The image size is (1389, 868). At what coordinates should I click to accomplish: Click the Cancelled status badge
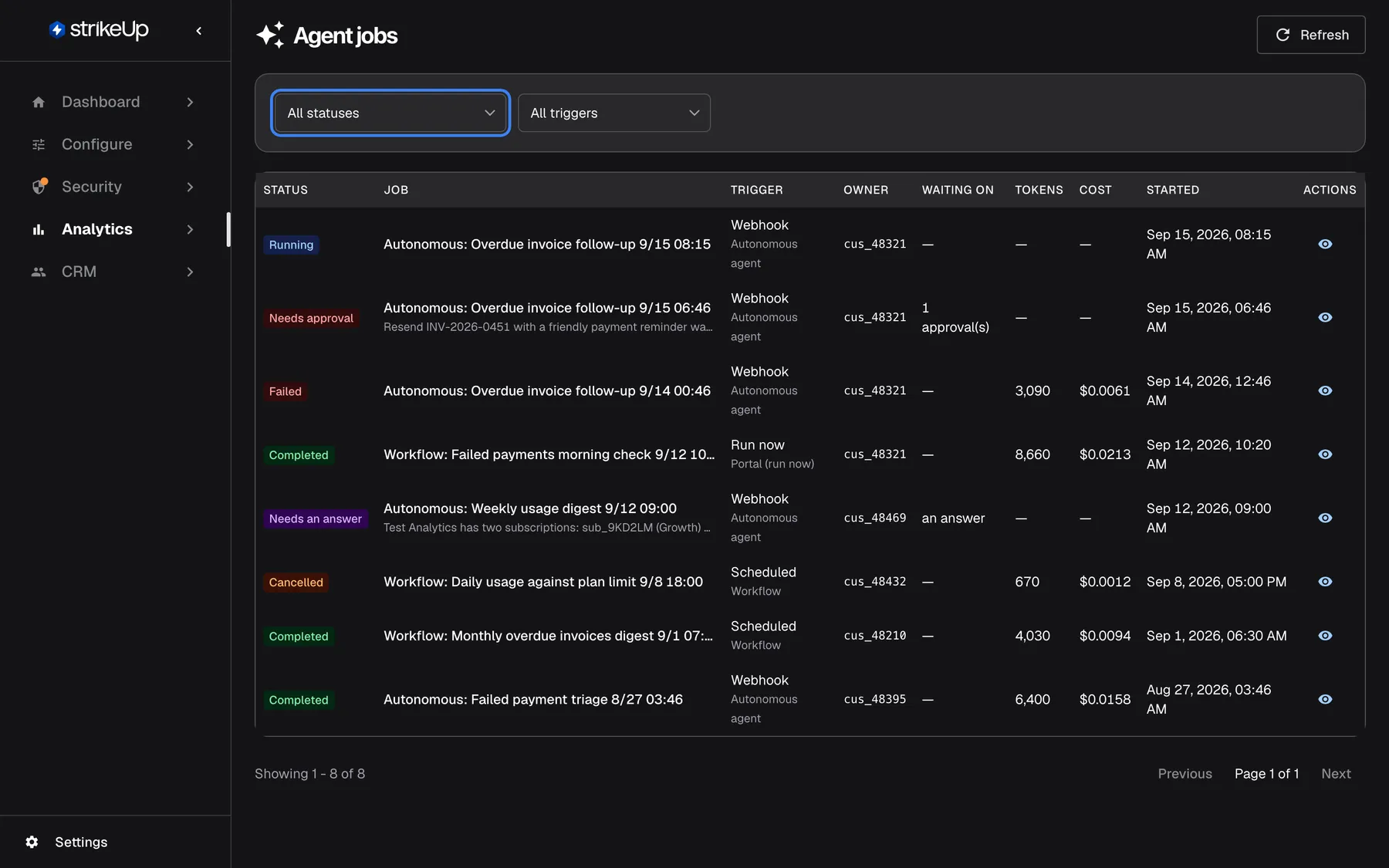coord(296,583)
